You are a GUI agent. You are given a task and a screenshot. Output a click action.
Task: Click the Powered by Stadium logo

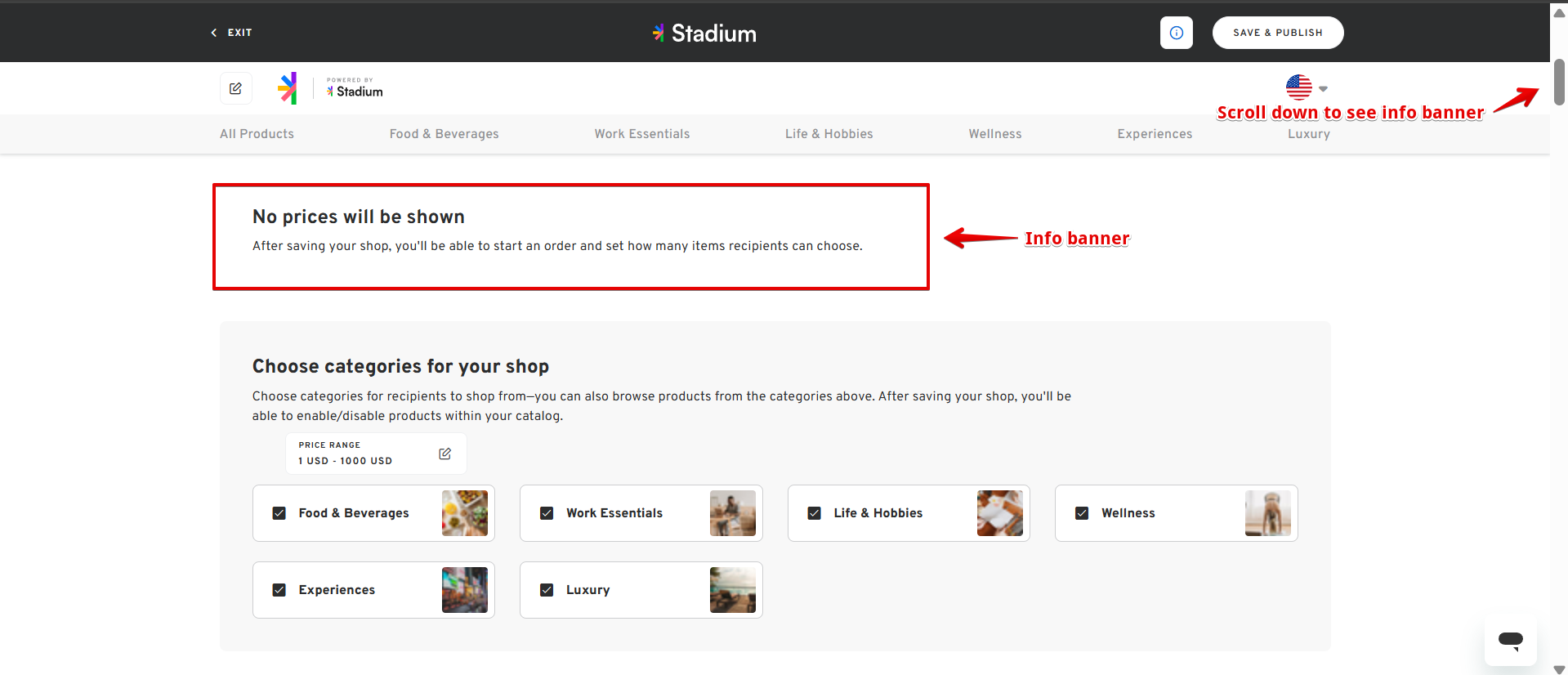355,88
